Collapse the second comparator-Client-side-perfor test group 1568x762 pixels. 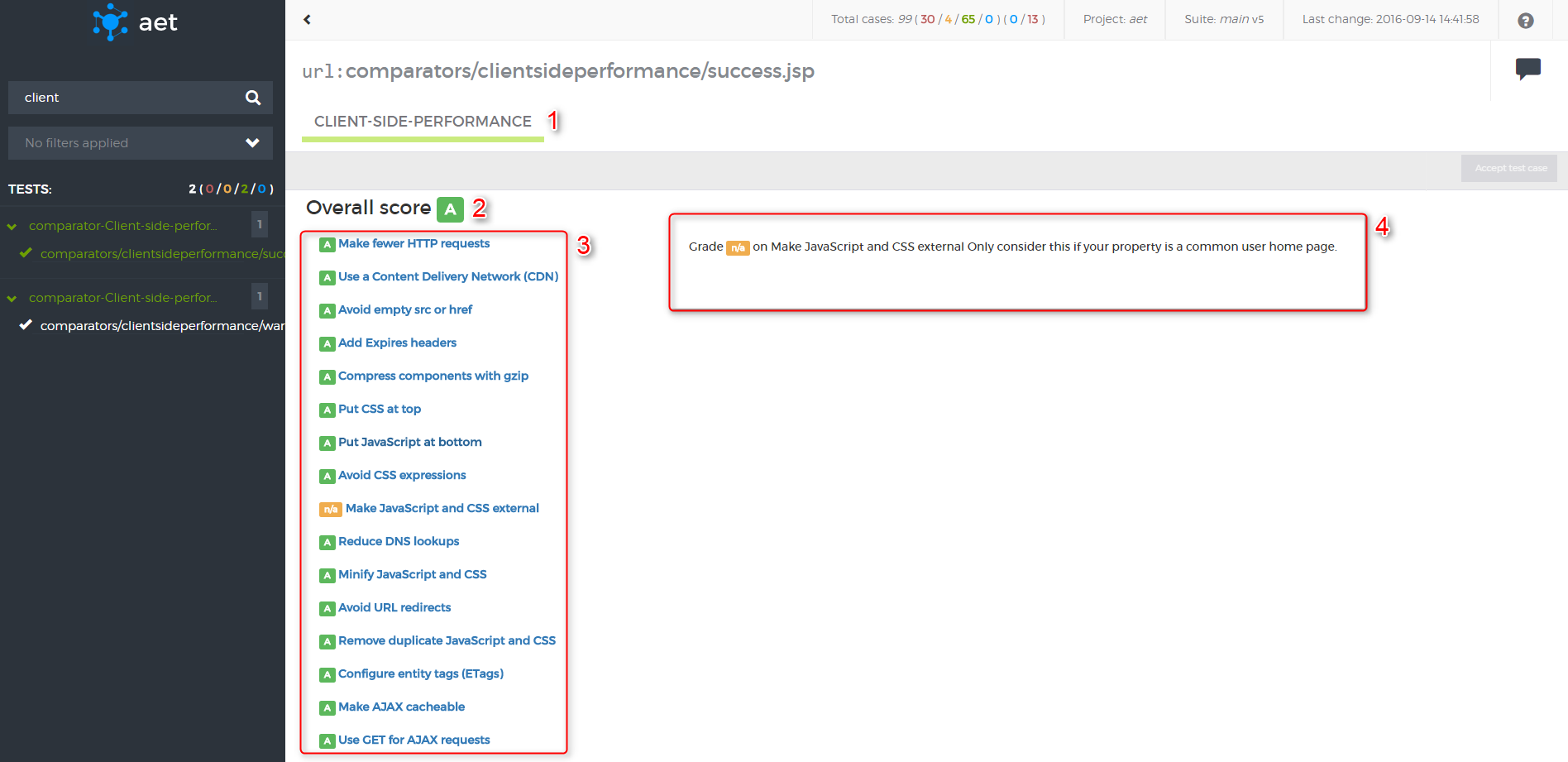pyautogui.click(x=12, y=299)
